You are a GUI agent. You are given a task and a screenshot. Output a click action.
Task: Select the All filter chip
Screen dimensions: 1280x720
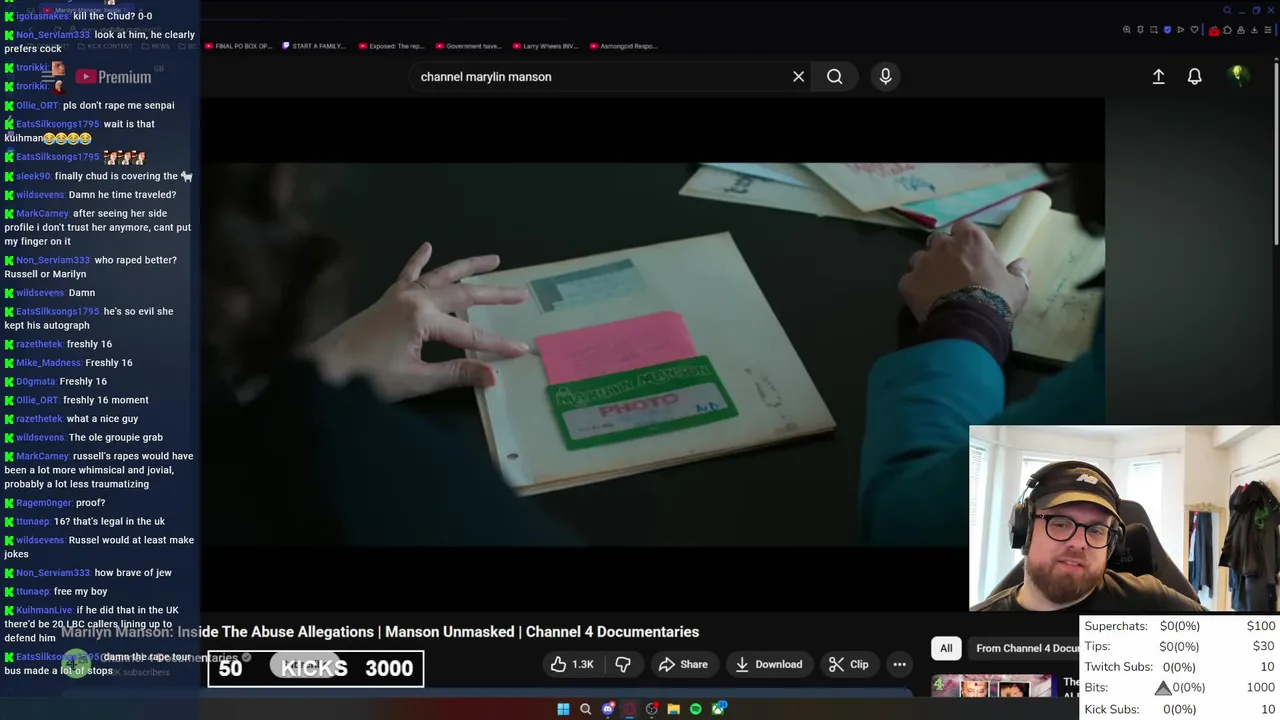(946, 648)
